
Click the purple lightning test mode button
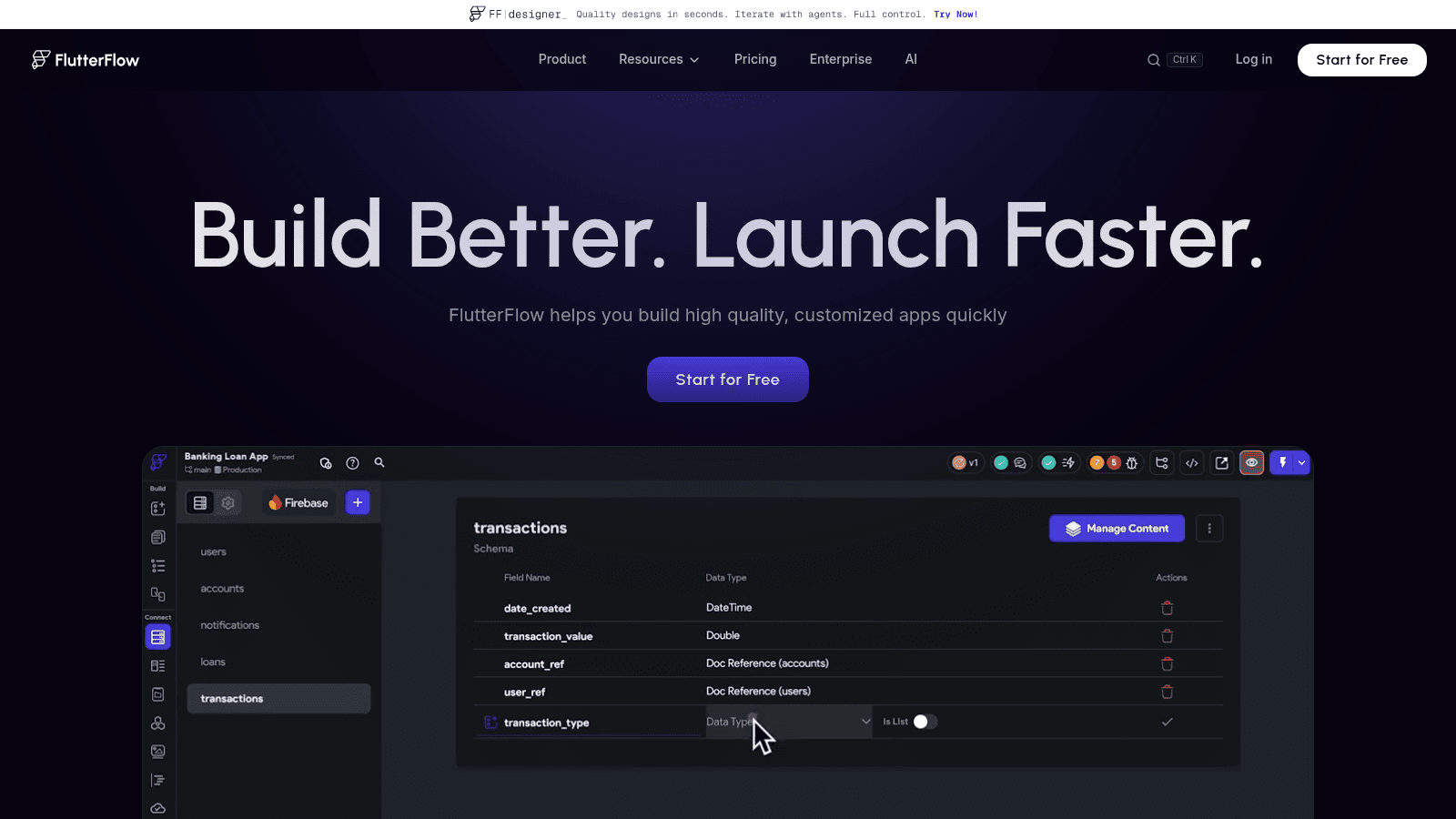coord(1282,463)
